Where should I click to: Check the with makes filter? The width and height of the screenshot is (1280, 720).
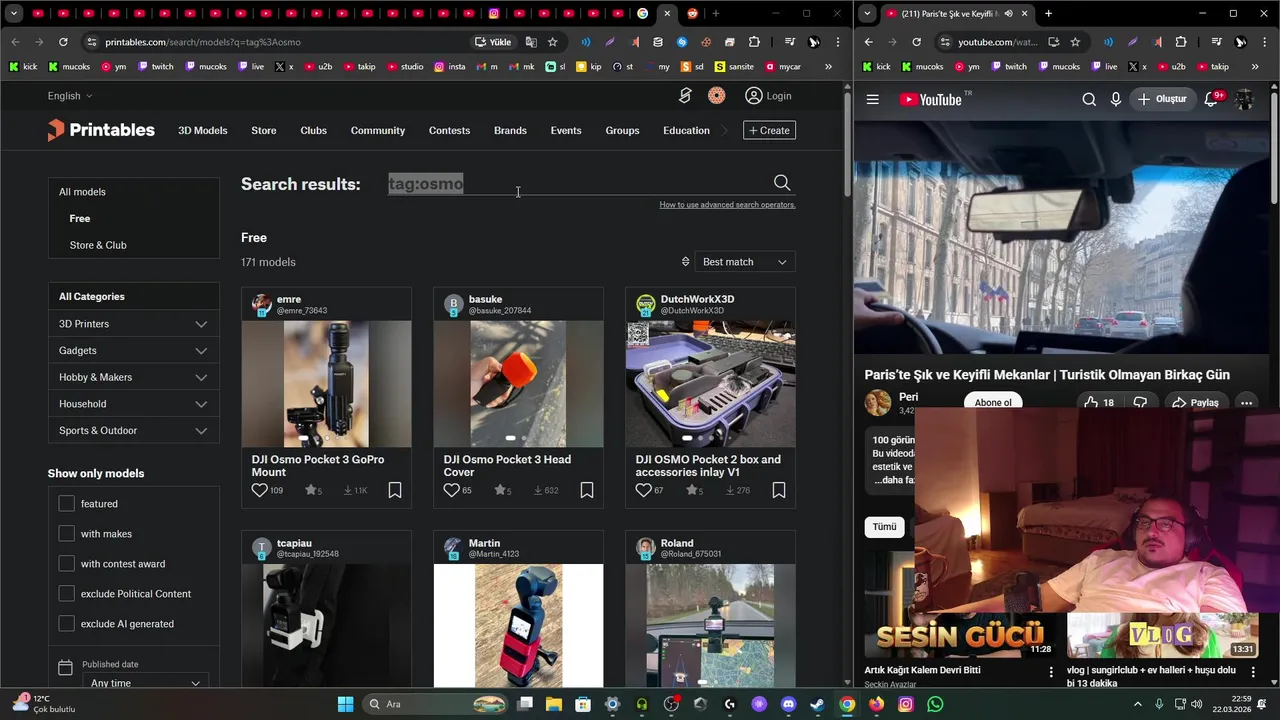click(x=66, y=534)
